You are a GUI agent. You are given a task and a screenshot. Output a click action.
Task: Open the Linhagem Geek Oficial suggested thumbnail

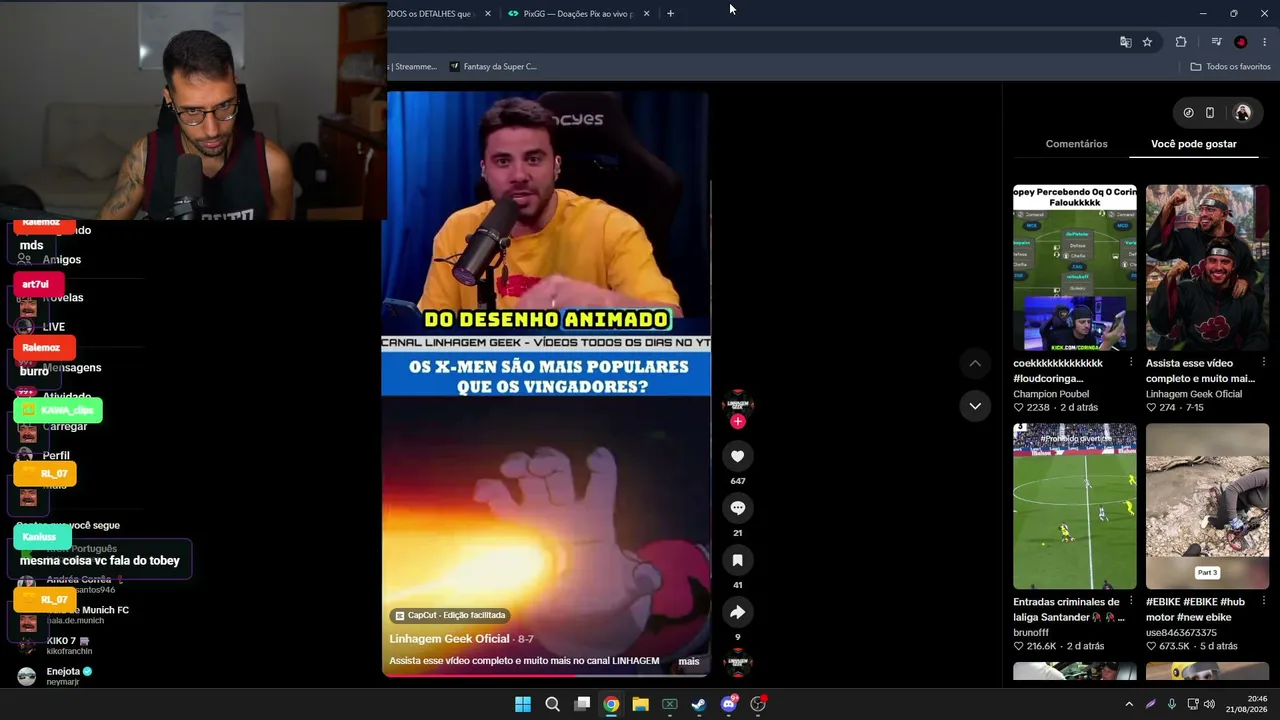click(1207, 268)
